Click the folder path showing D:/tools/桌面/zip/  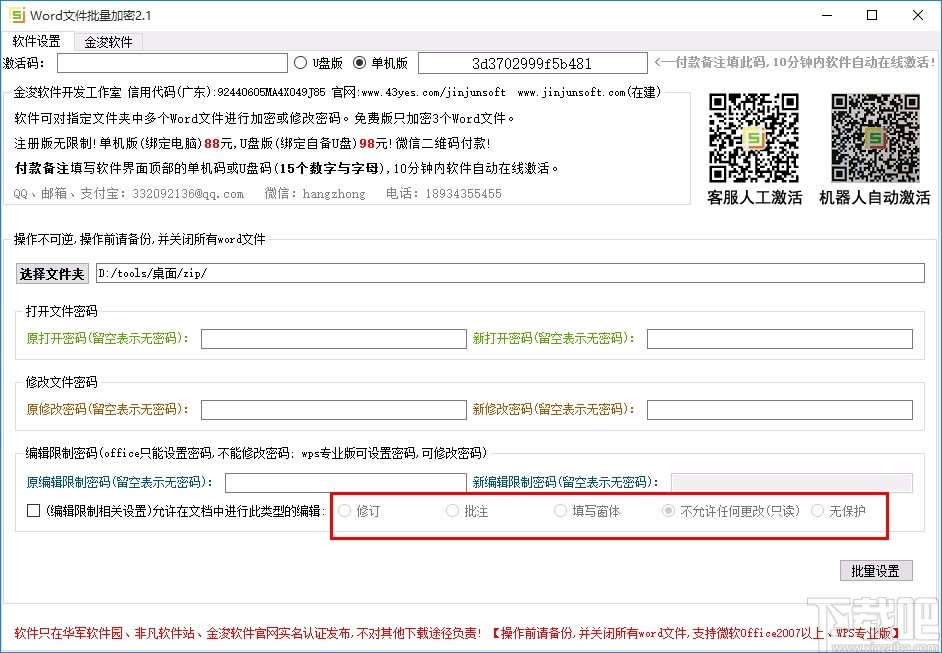point(507,273)
